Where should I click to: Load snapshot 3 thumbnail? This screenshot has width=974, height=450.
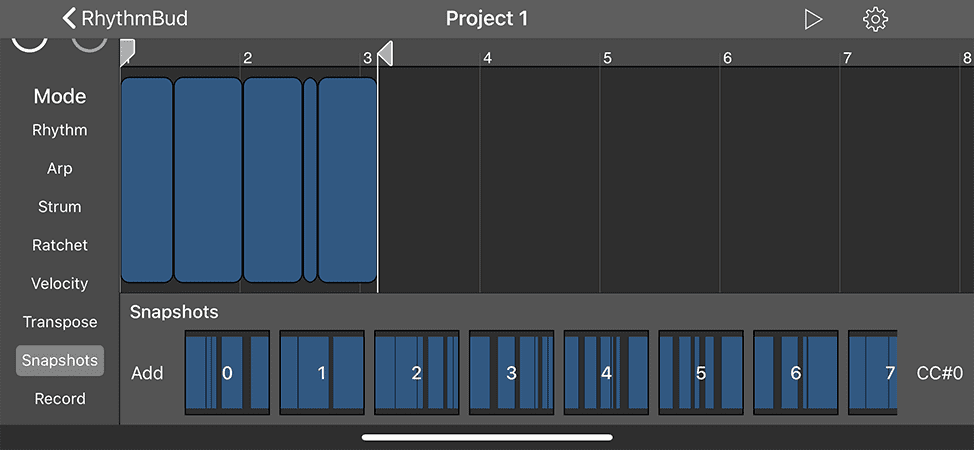click(511, 373)
